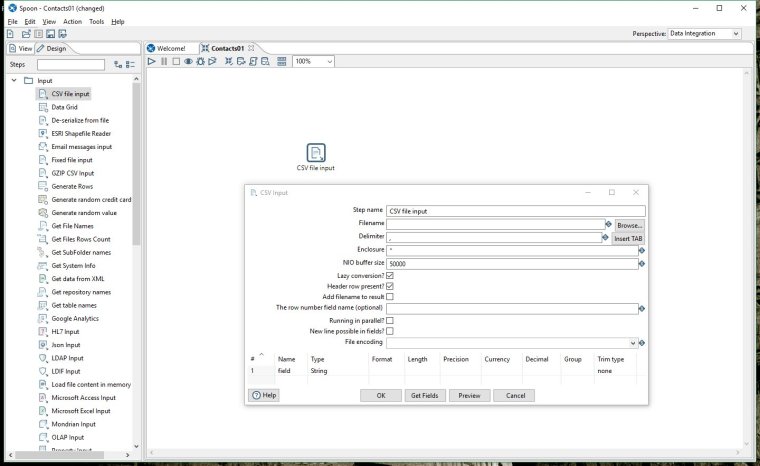The height and width of the screenshot is (466, 760).
Task: Click the pause transformation icon
Action: 164,61
